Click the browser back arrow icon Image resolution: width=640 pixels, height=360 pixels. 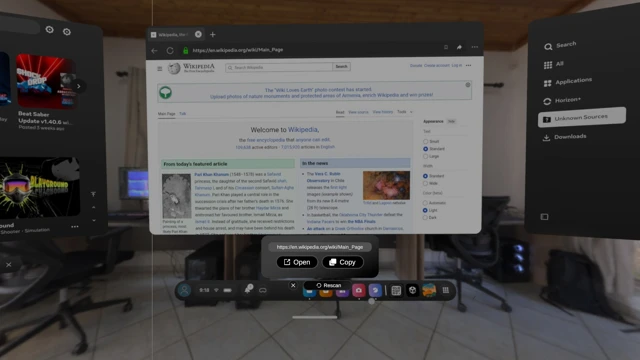click(x=154, y=51)
